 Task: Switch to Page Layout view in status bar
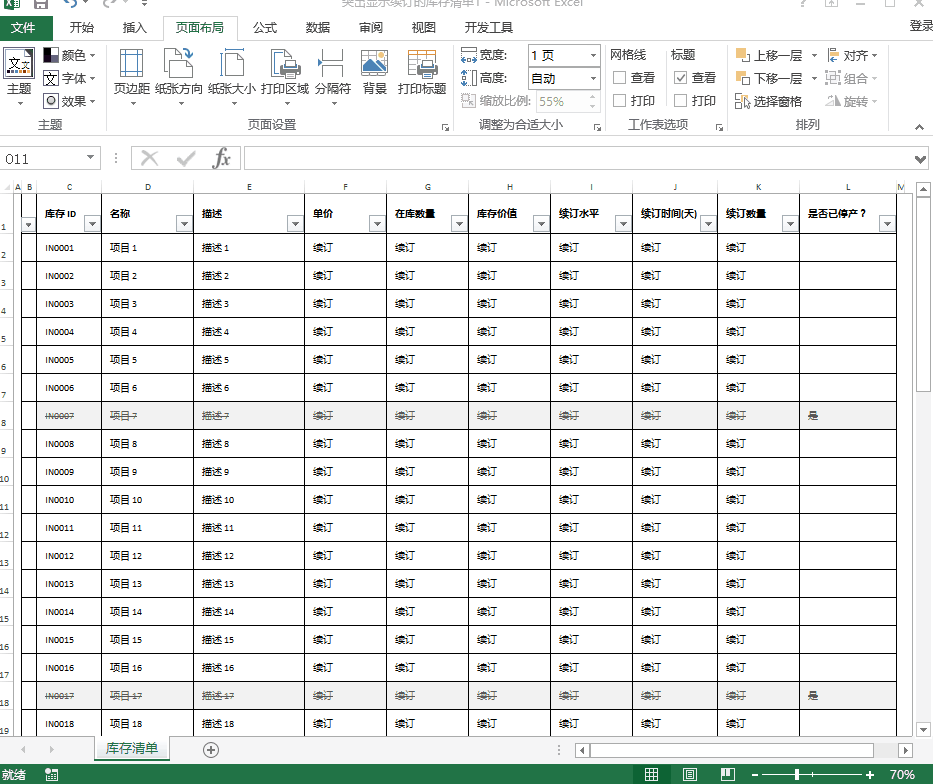tap(690, 774)
